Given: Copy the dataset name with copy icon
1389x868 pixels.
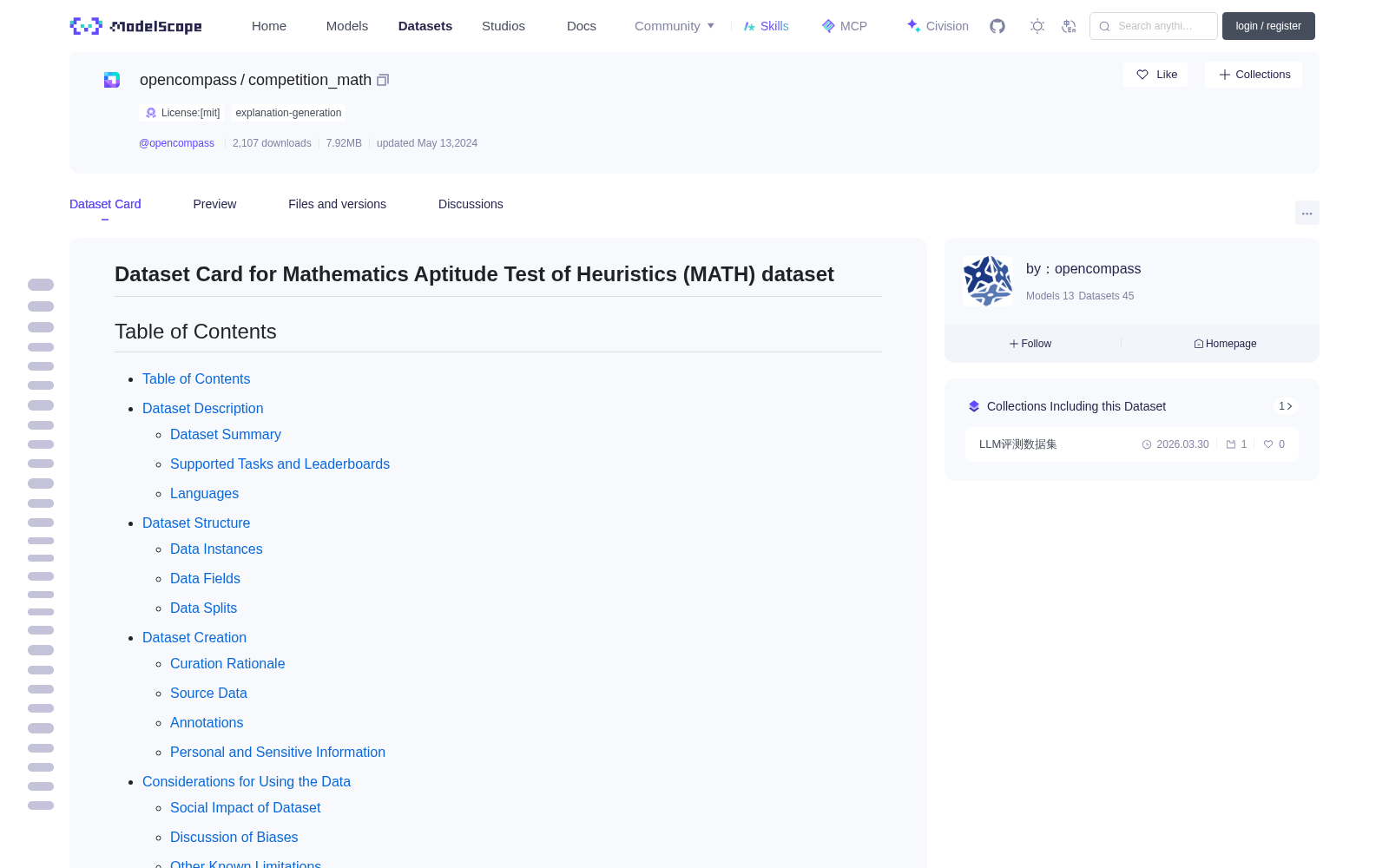Looking at the screenshot, I should pos(383,80).
